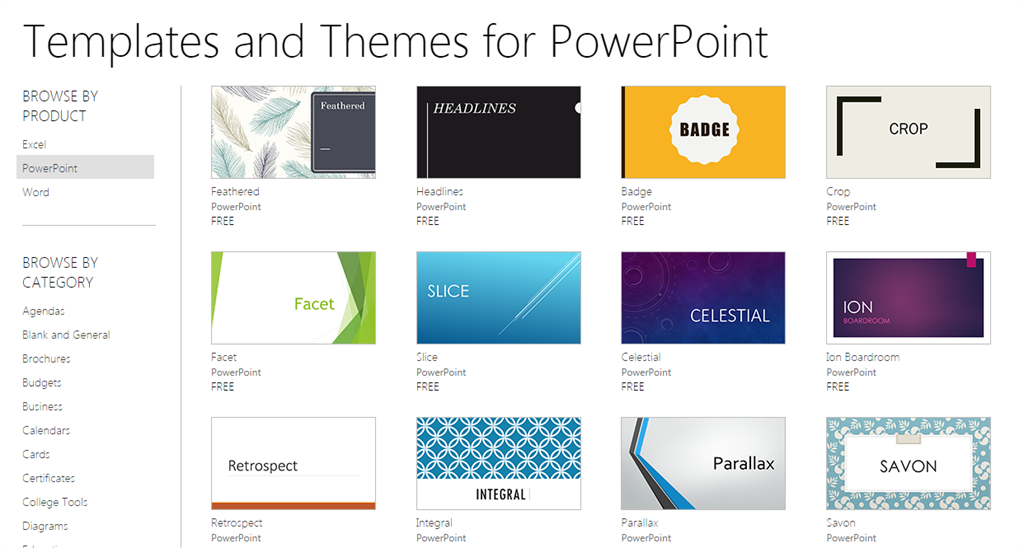Screen dimensions: 1024x548
Task: Click PowerPoint label under Feathered
Action: coord(236,206)
